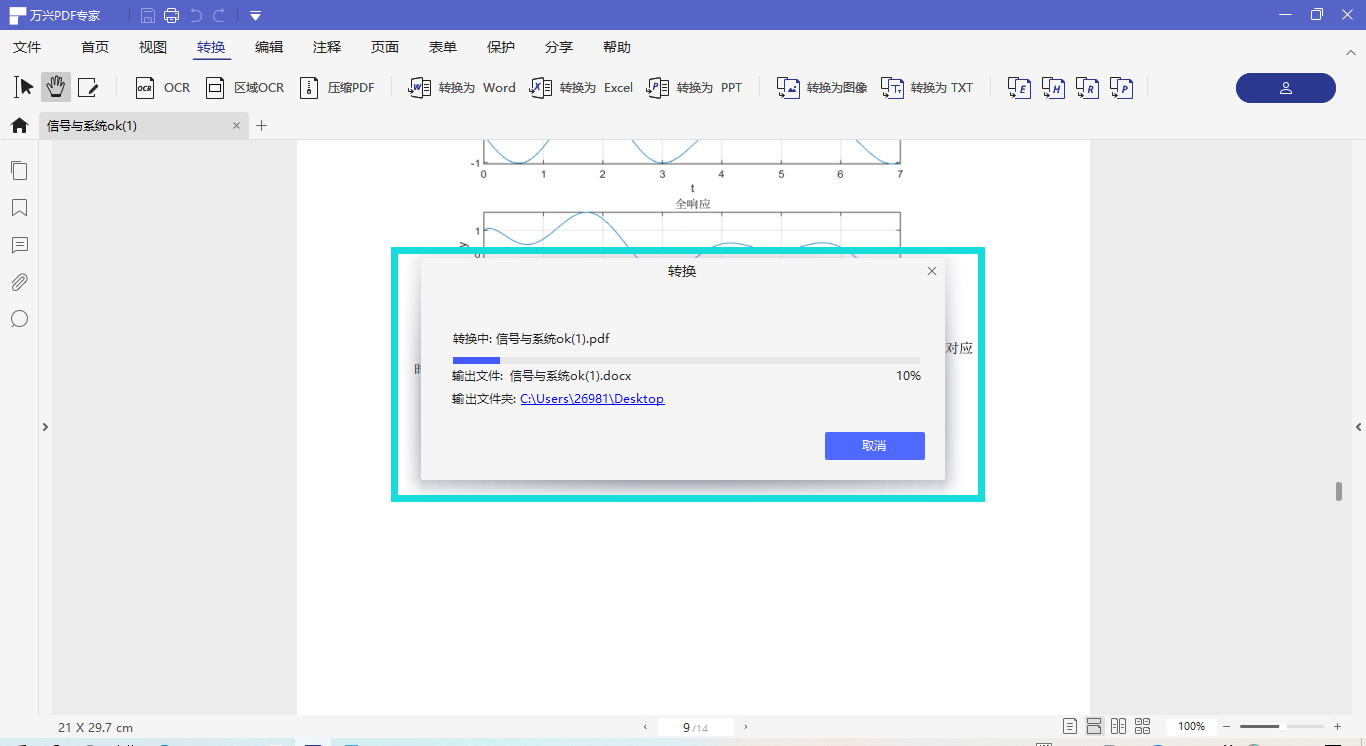Click the zoom slider handle

click(1283, 727)
